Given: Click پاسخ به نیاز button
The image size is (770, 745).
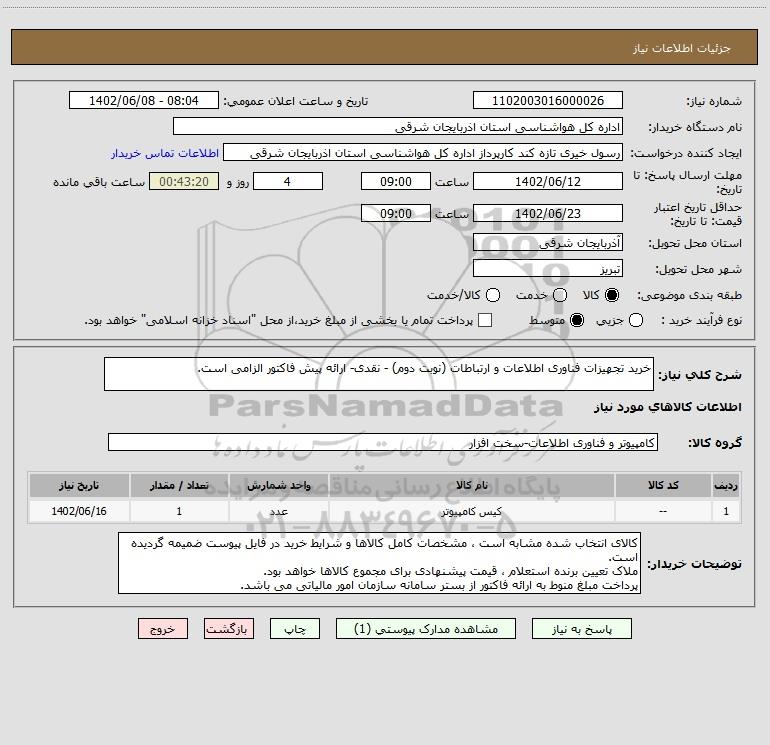Looking at the screenshot, I should [x=582, y=629].
